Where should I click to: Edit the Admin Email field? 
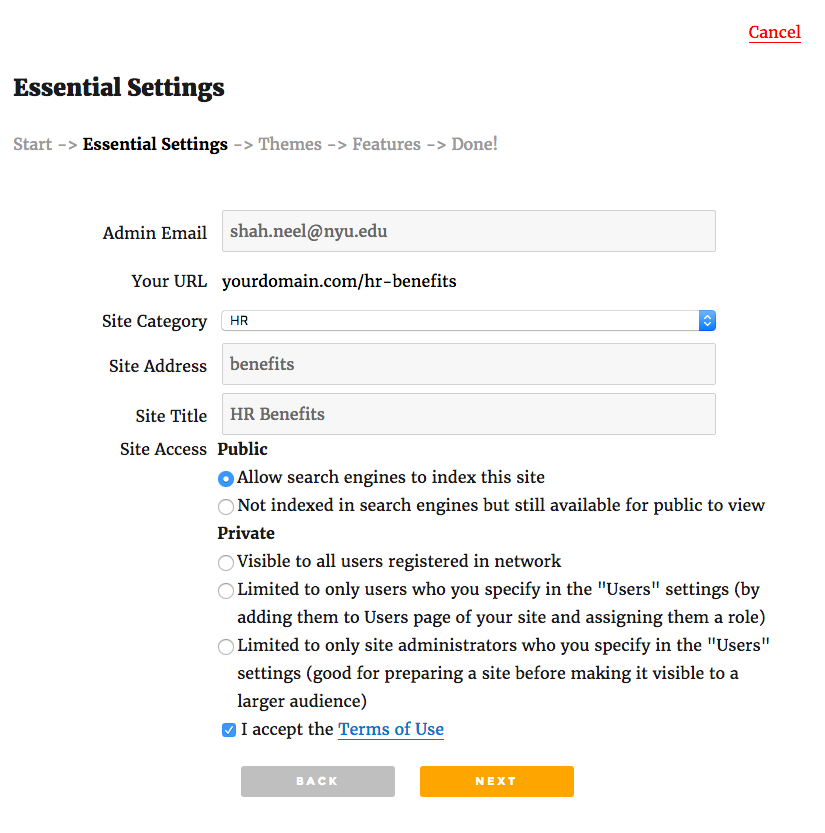click(x=469, y=231)
